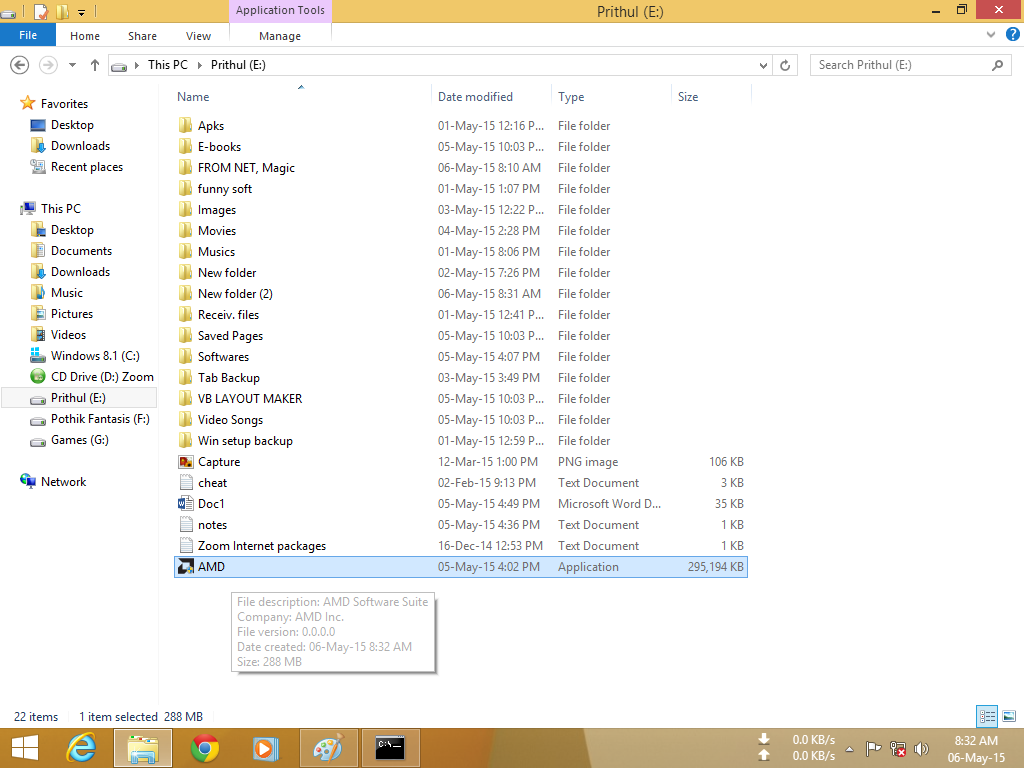Select the Movies folder icon
Screen dimensions: 1024x768
(185, 231)
